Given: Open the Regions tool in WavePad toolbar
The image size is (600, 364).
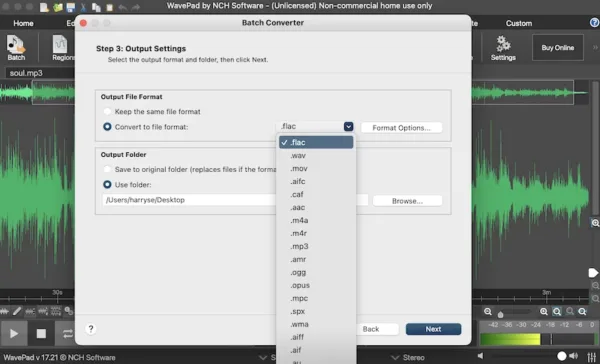Looking at the screenshot, I should coord(63,48).
